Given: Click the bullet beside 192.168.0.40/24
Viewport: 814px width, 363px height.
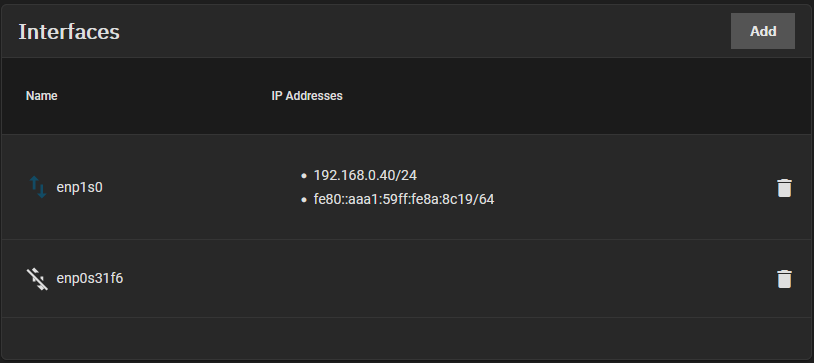Looking at the screenshot, I should click(x=304, y=176).
